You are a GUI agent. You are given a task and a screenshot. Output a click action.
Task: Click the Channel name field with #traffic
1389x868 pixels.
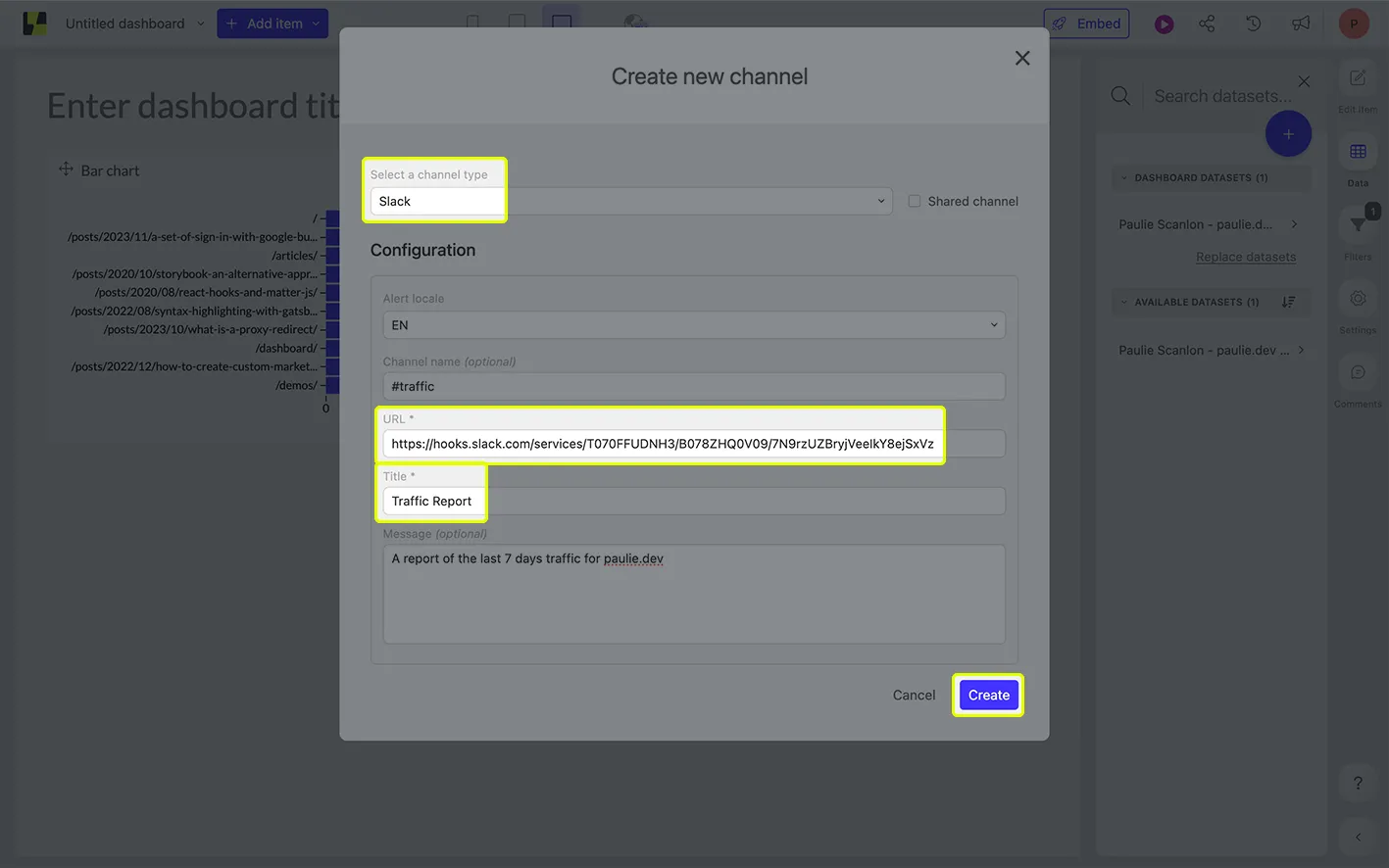[x=694, y=386]
